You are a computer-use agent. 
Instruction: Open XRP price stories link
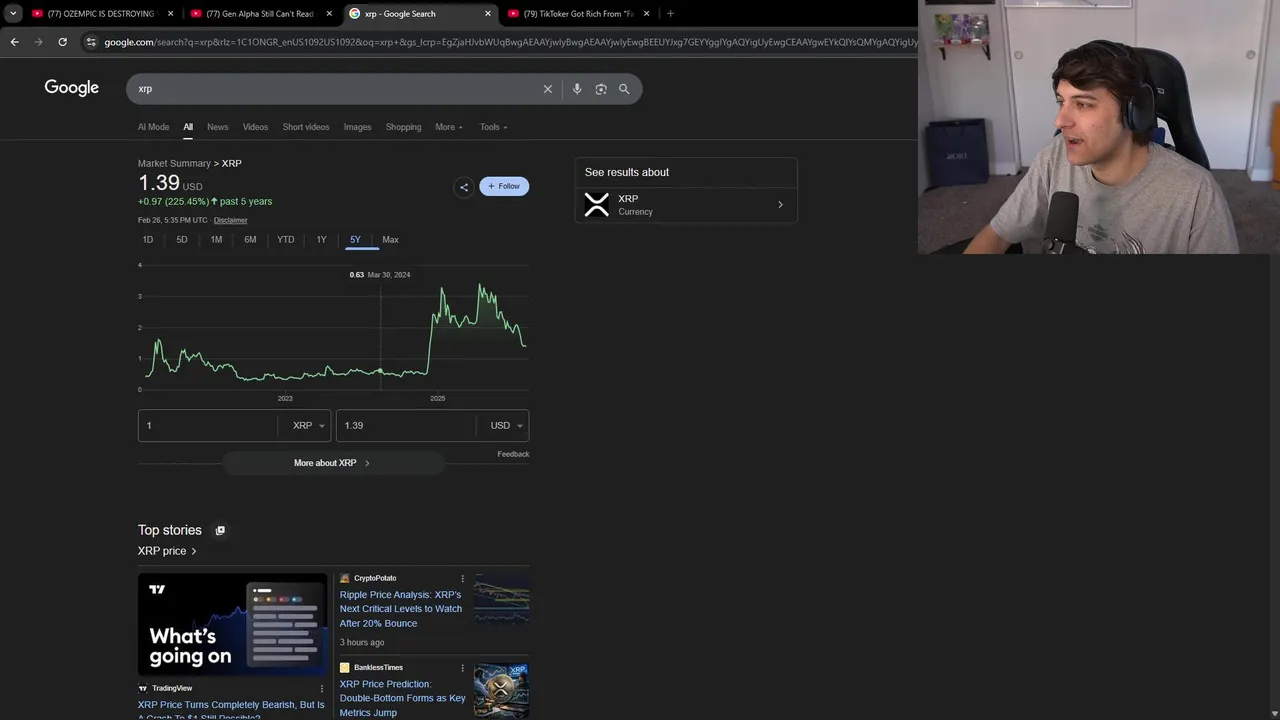(x=167, y=551)
